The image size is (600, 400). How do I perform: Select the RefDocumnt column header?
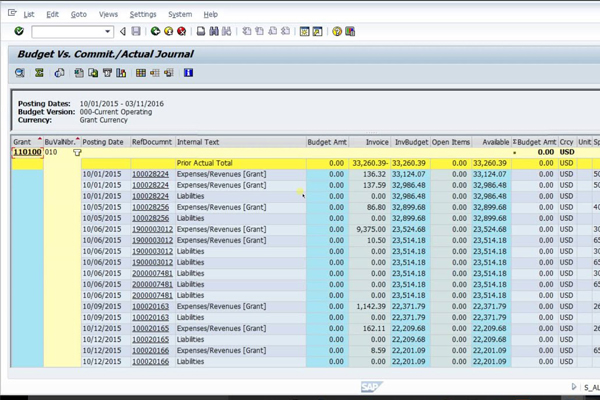point(153,142)
